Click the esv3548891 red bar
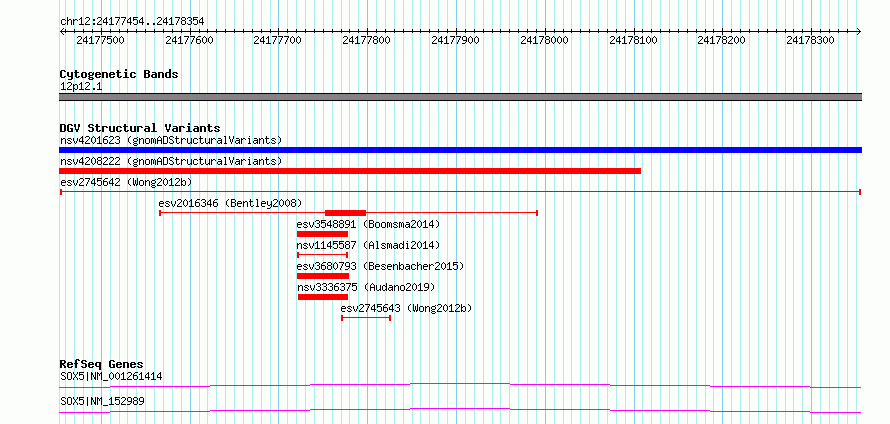The width and height of the screenshot is (890, 424). 322,234
